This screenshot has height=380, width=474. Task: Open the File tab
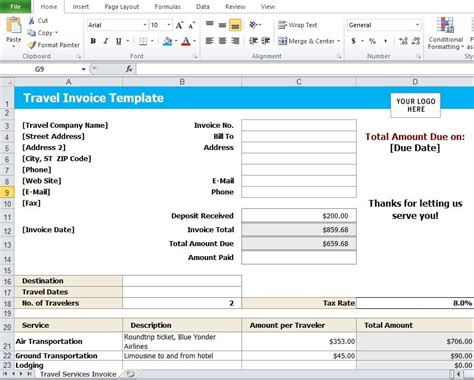click(x=15, y=6)
